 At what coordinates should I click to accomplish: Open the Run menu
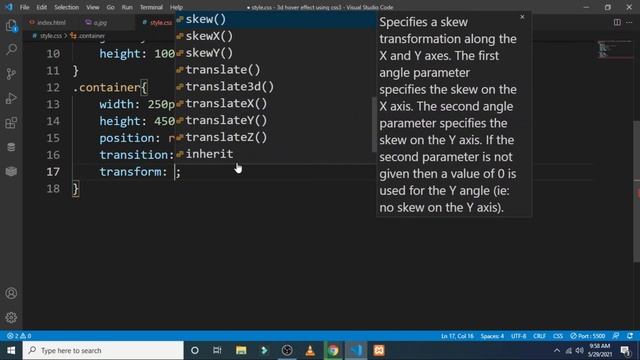pos(127,7)
